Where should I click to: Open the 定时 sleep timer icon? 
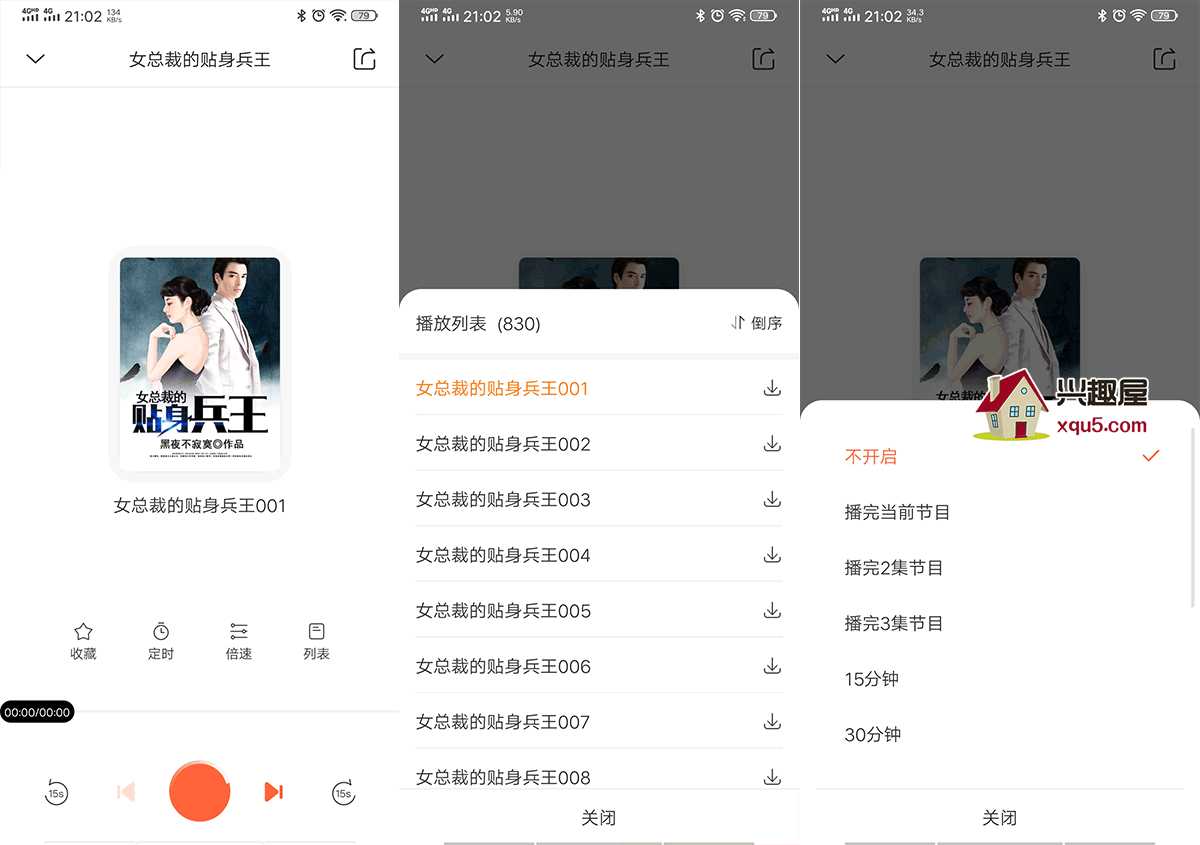pyautogui.click(x=161, y=641)
